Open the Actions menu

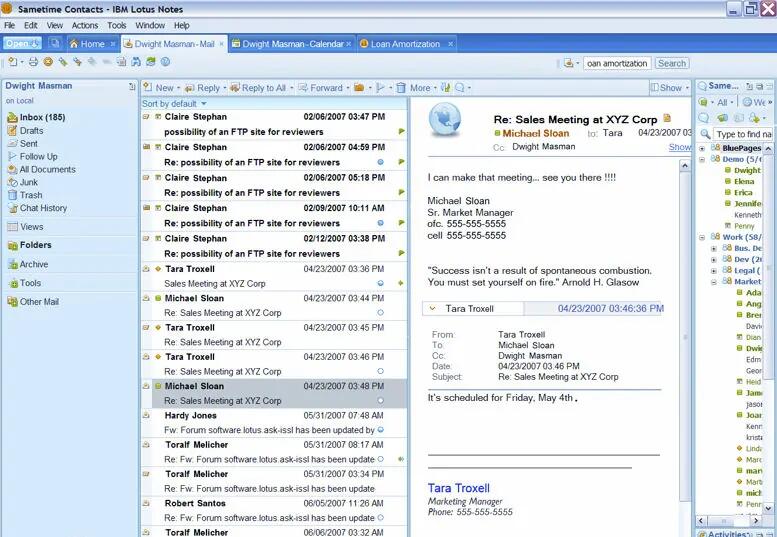85,25
